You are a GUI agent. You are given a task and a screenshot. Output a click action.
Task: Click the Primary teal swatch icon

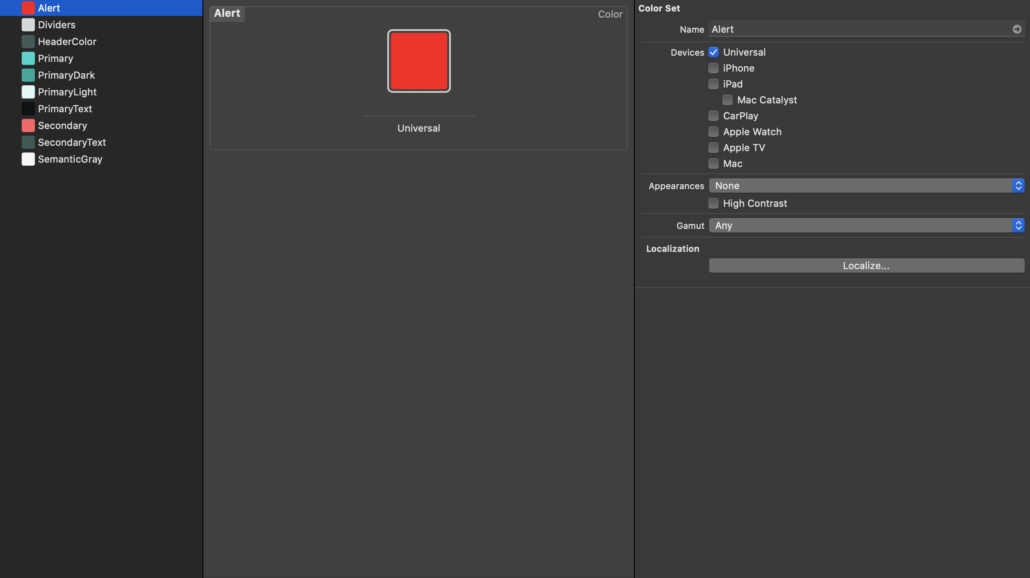point(28,59)
